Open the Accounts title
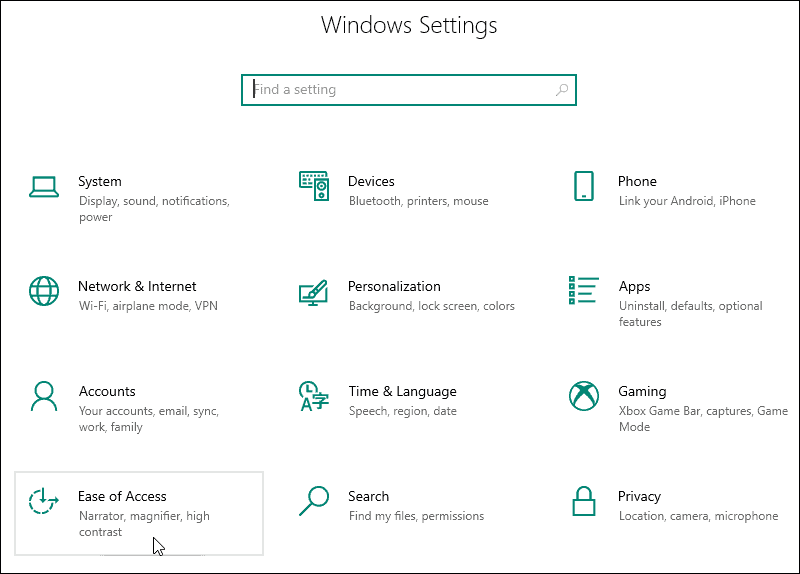 tap(107, 391)
